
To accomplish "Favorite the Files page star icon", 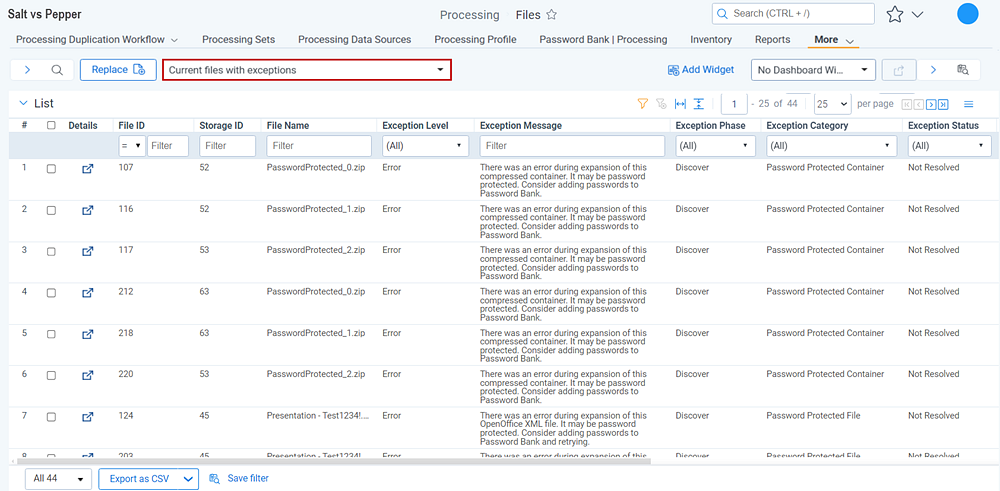I will [552, 15].
